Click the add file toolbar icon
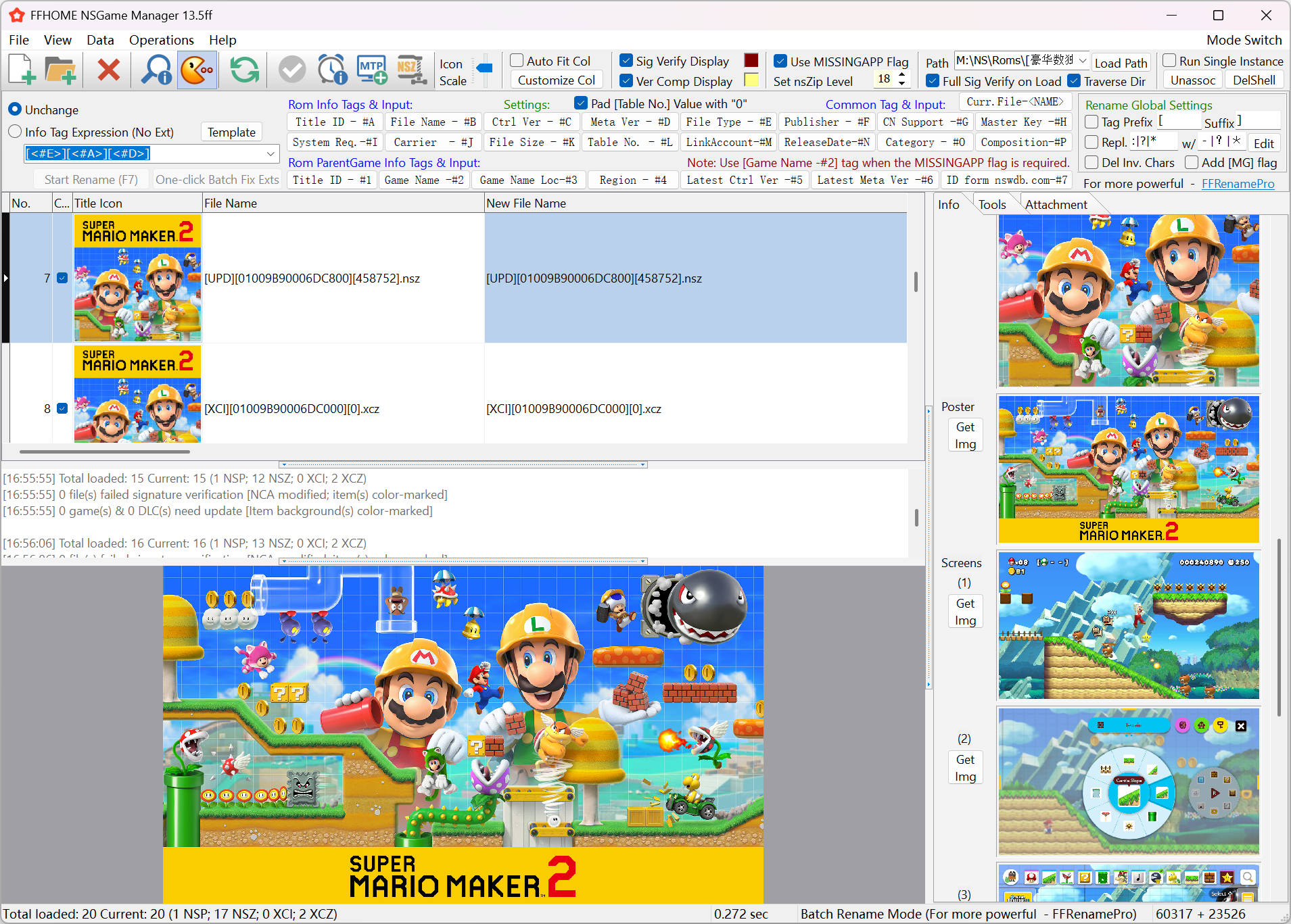 pos(22,70)
